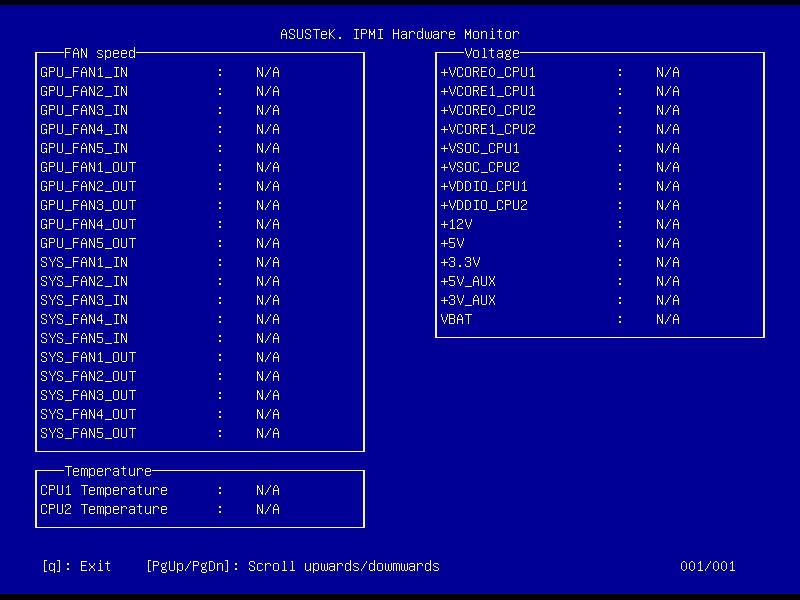Click the SYS_FAN3_IN entry
This screenshot has height=600, width=800.
tap(84, 300)
